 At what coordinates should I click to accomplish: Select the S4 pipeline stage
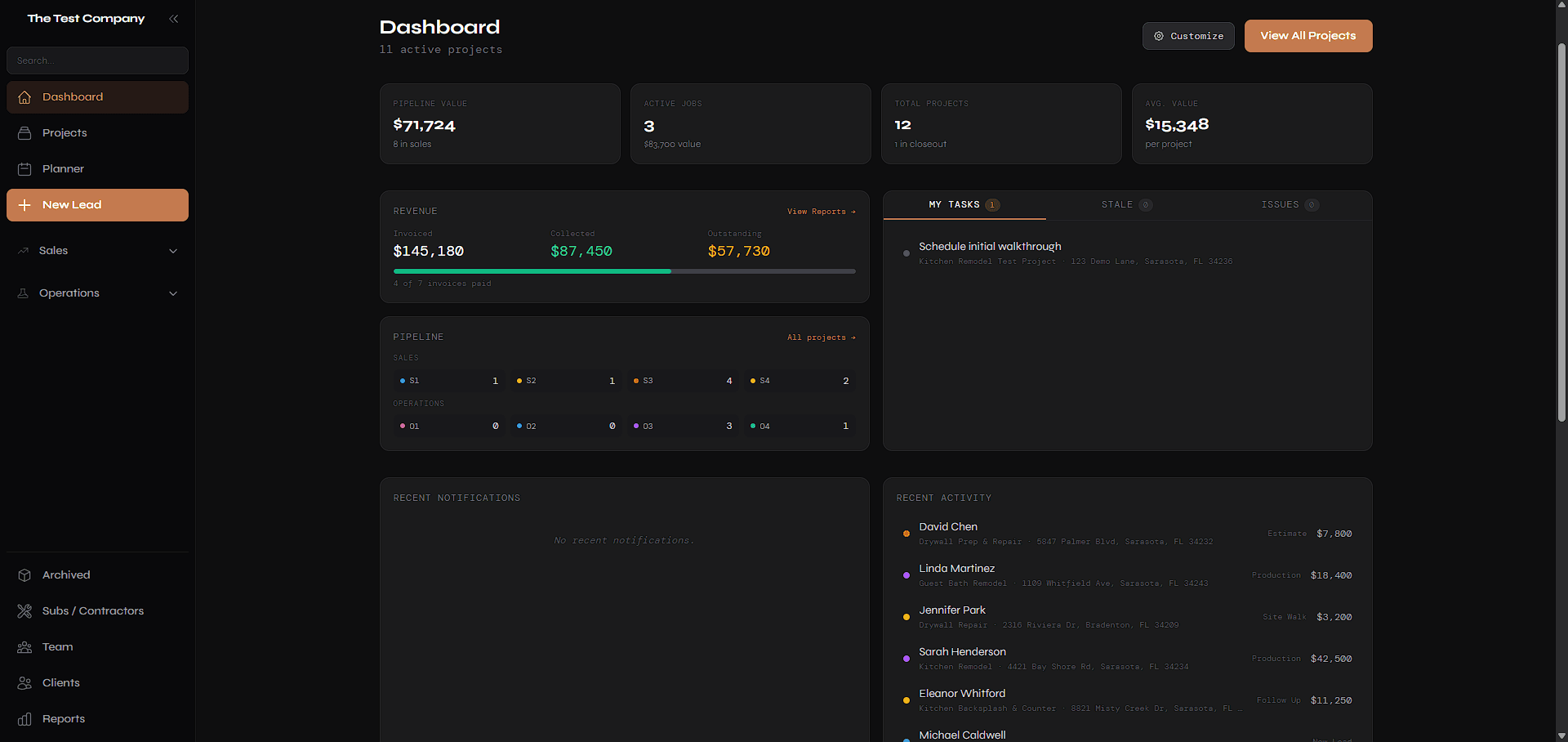[800, 381]
